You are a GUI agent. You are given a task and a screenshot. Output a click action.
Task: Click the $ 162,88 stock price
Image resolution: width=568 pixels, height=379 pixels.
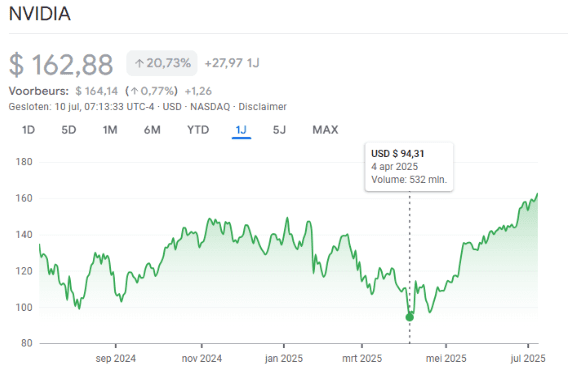point(61,65)
